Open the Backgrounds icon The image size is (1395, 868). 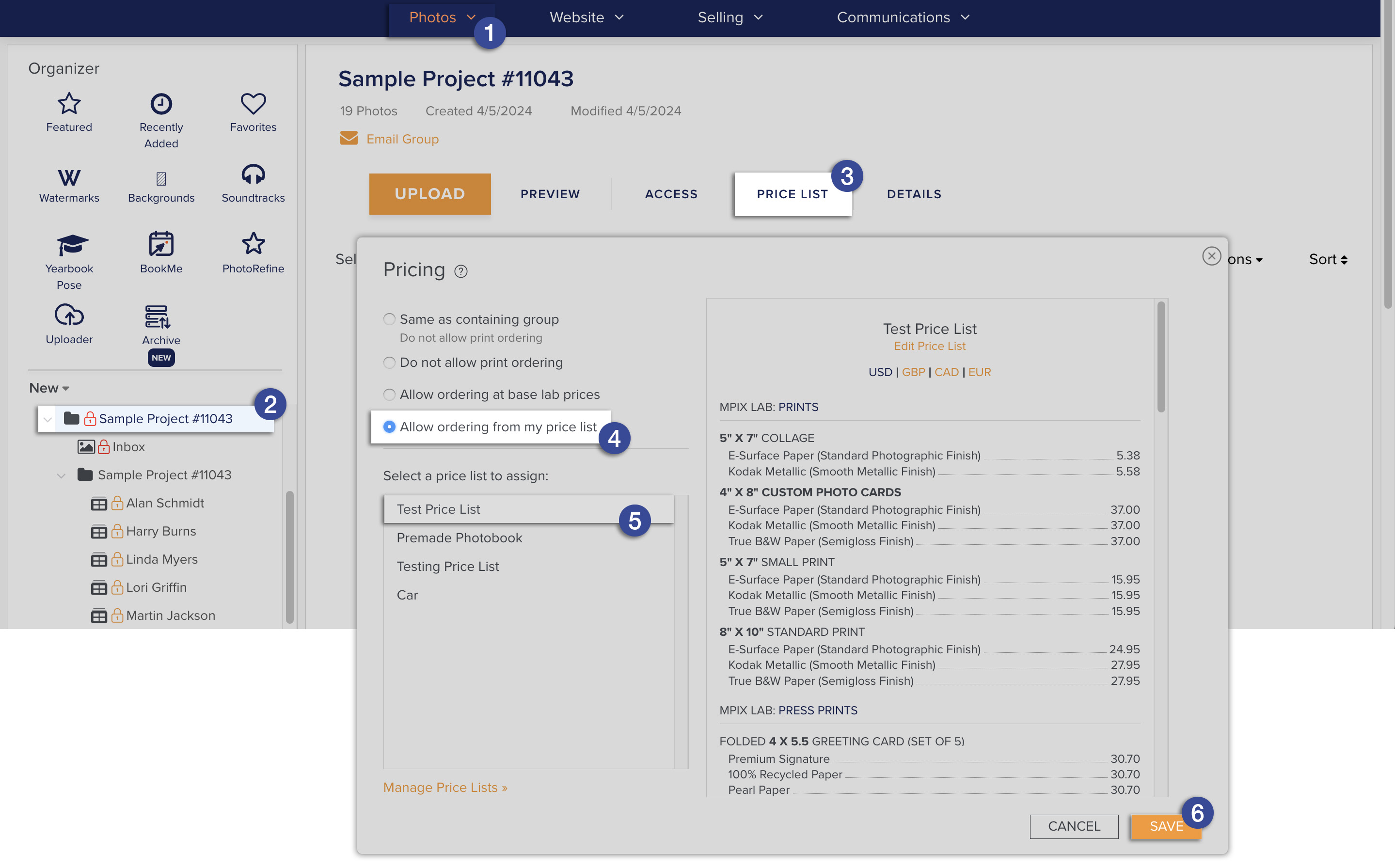pyautogui.click(x=161, y=178)
